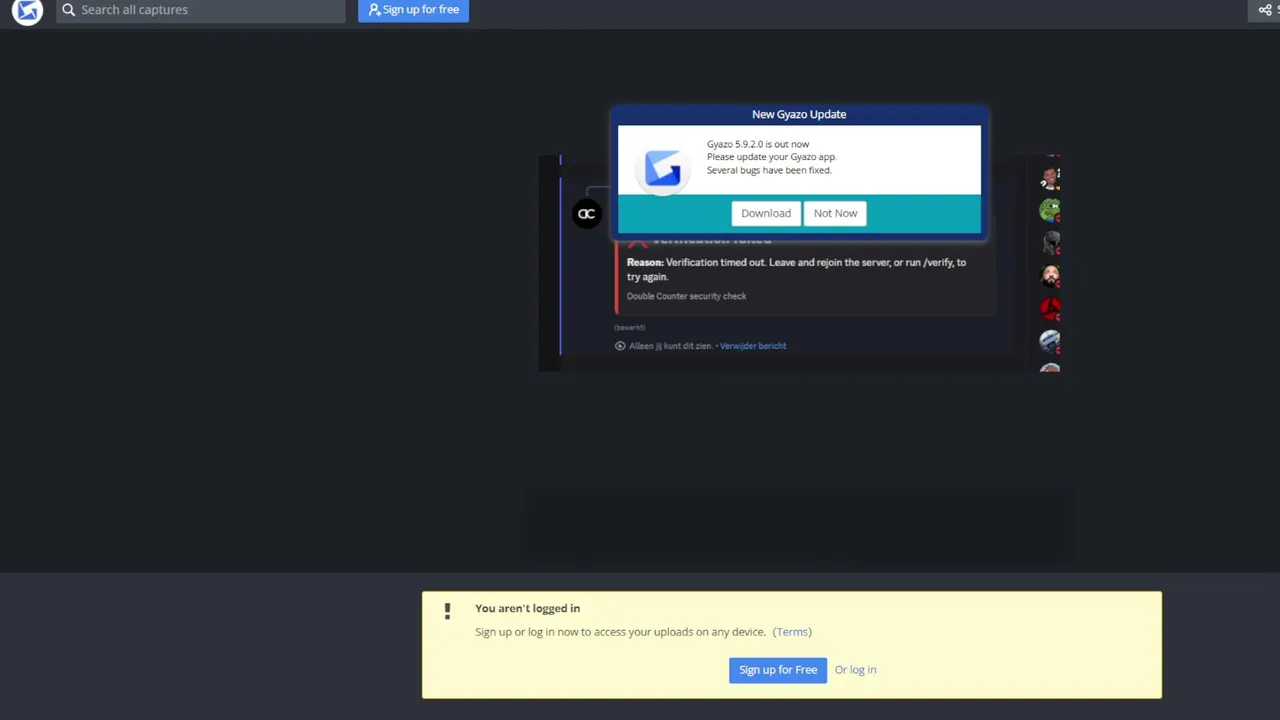
Task: Focus the "Search all captures" field
Action: pyautogui.click(x=201, y=10)
